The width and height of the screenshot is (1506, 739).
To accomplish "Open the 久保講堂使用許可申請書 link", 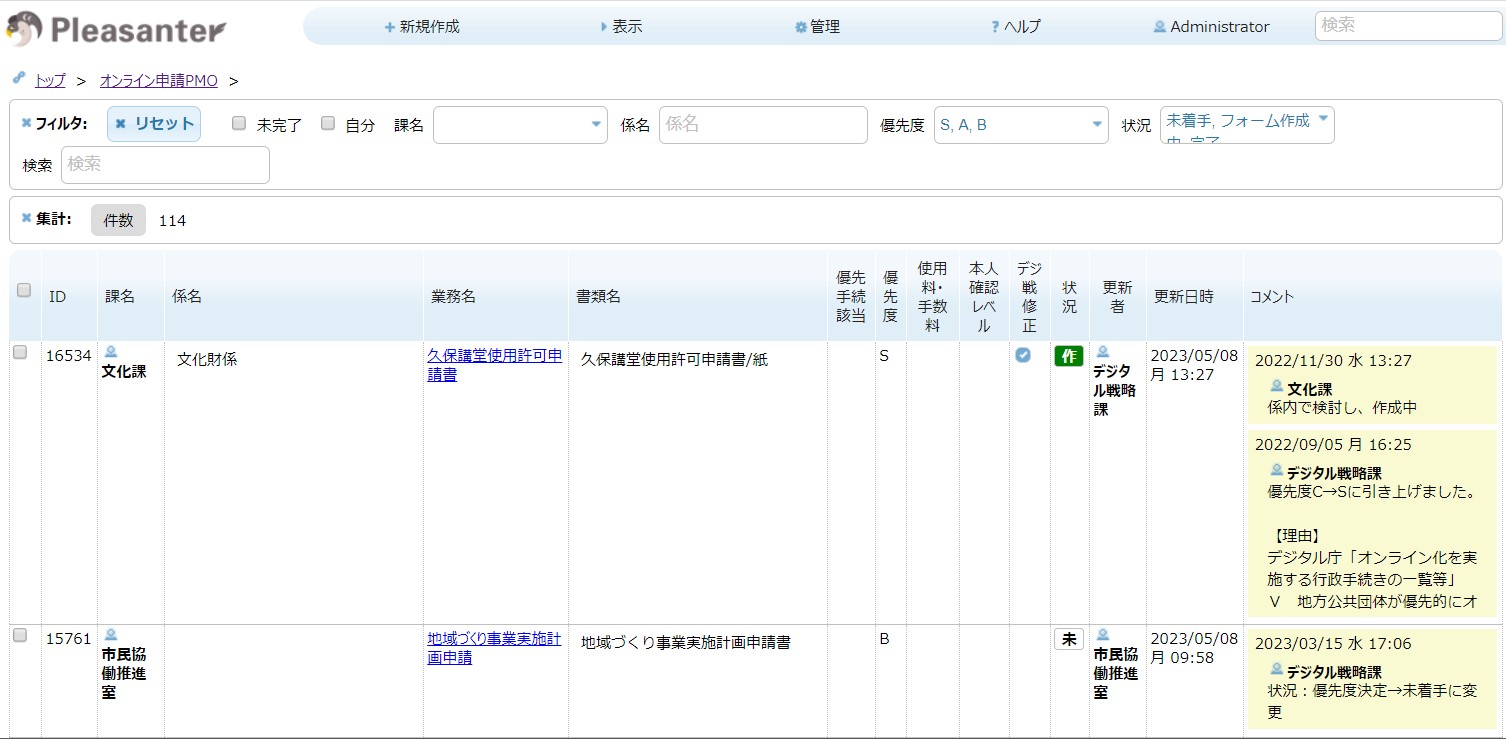I will 494,365.
